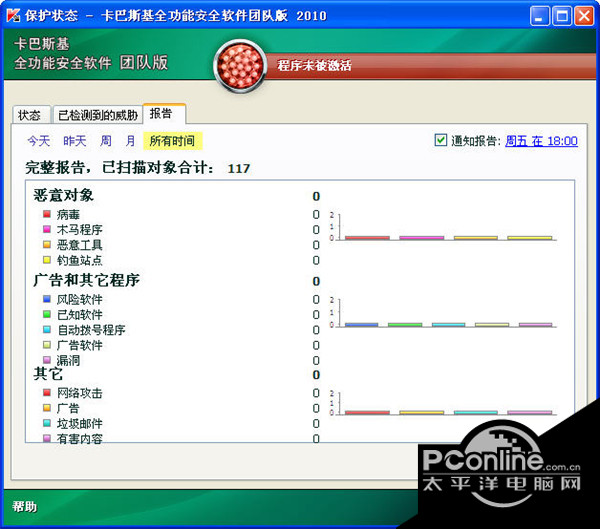This screenshot has height=529, width=600.
Task: Click the teal 垃圾邮件 color swatch
Action: [x=47, y=423]
